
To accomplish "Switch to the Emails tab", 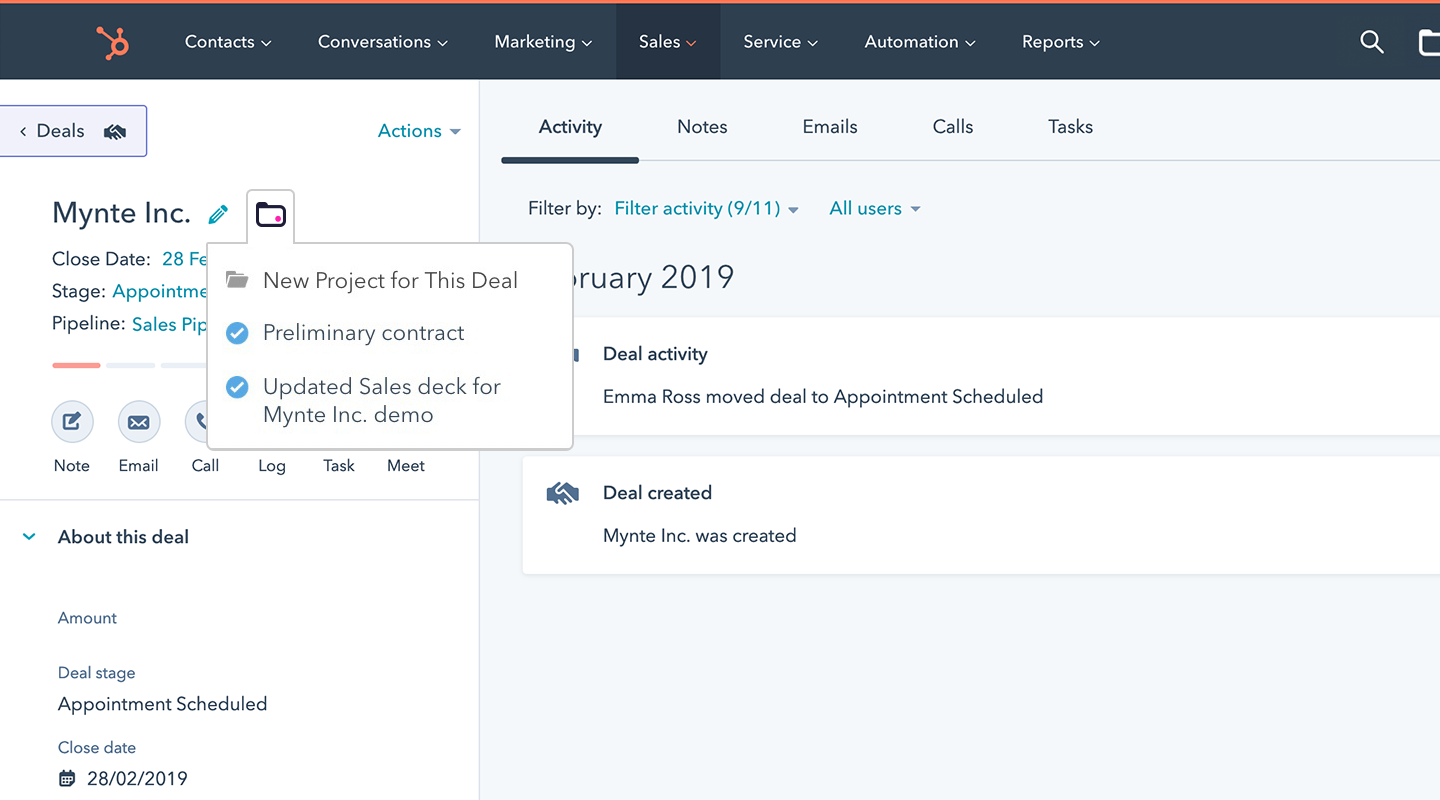I will pyautogui.click(x=830, y=127).
